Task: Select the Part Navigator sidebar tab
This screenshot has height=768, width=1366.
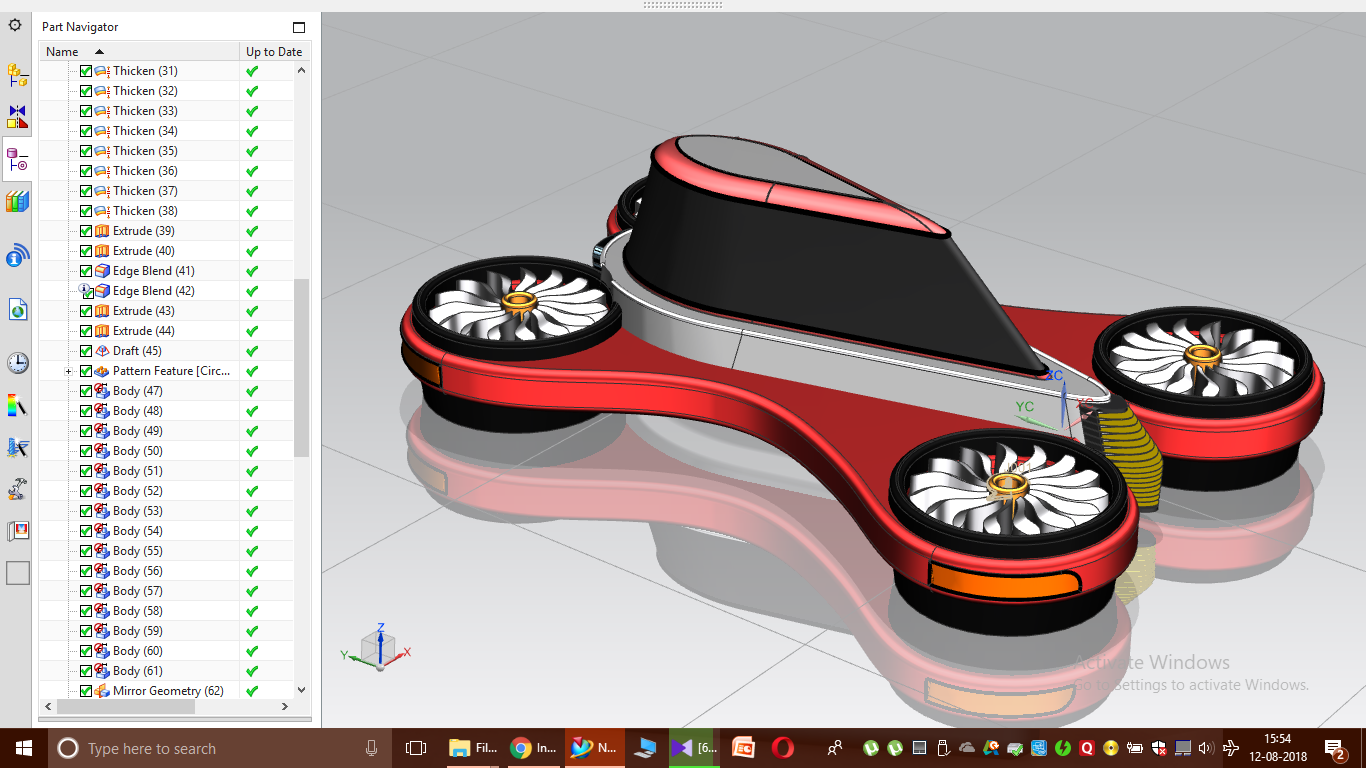Action: (x=17, y=158)
